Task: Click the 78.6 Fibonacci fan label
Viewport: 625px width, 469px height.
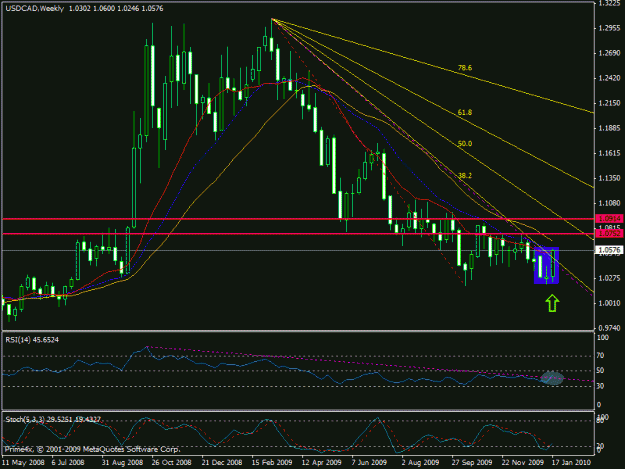Action: pyautogui.click(x=465, y=68)
